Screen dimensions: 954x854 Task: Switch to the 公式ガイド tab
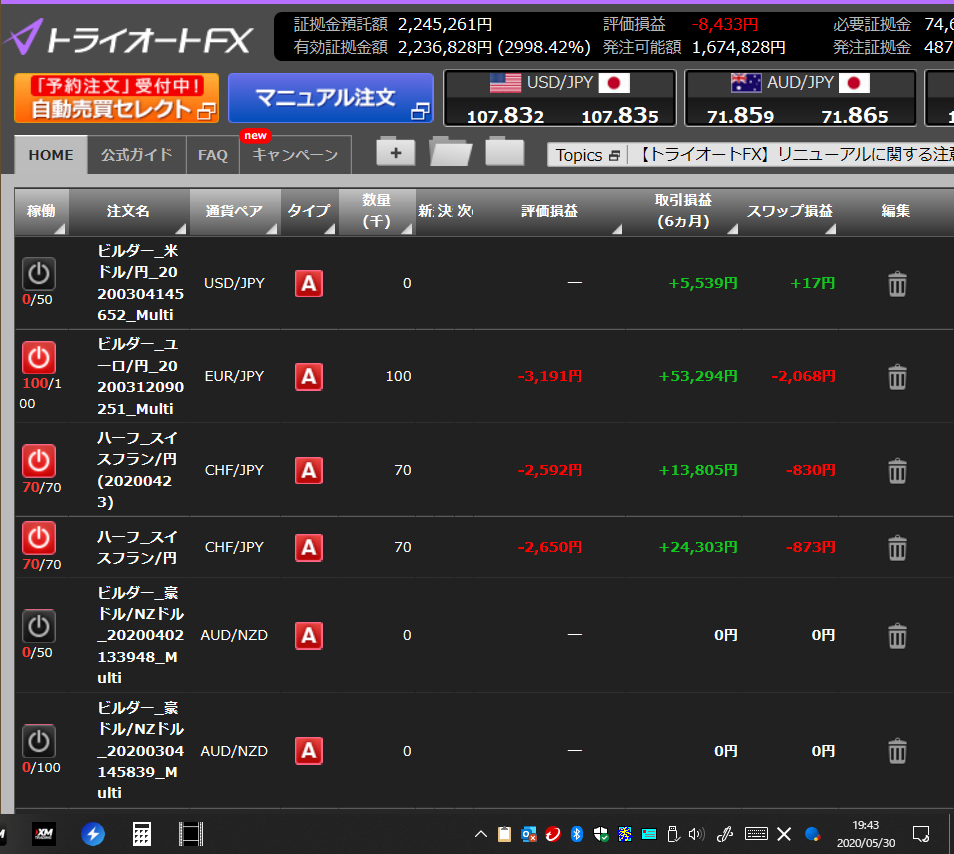click(136, 155)
